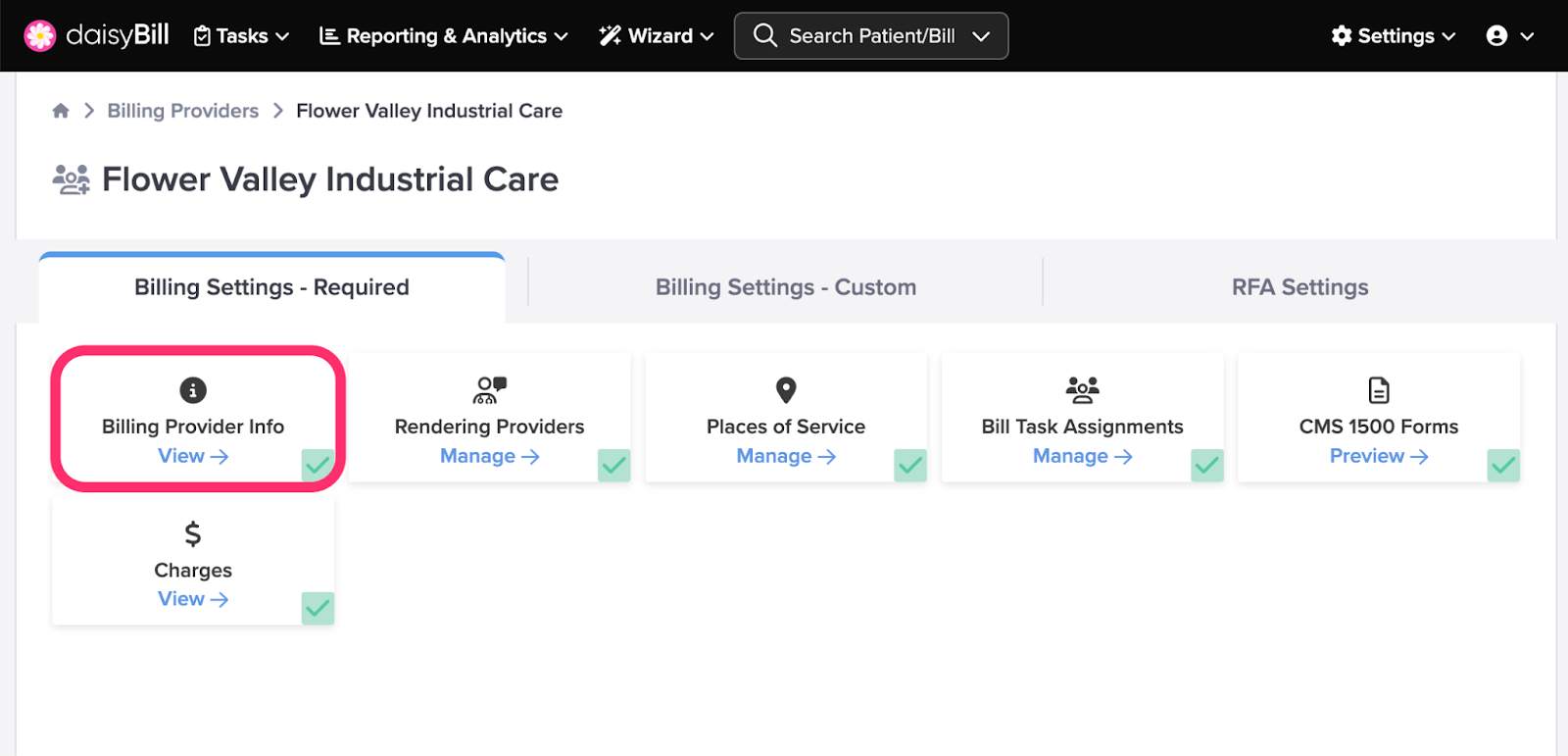Click the Search Patient/Bill field
Screen dimensions: 1568x756
point(871,36)
